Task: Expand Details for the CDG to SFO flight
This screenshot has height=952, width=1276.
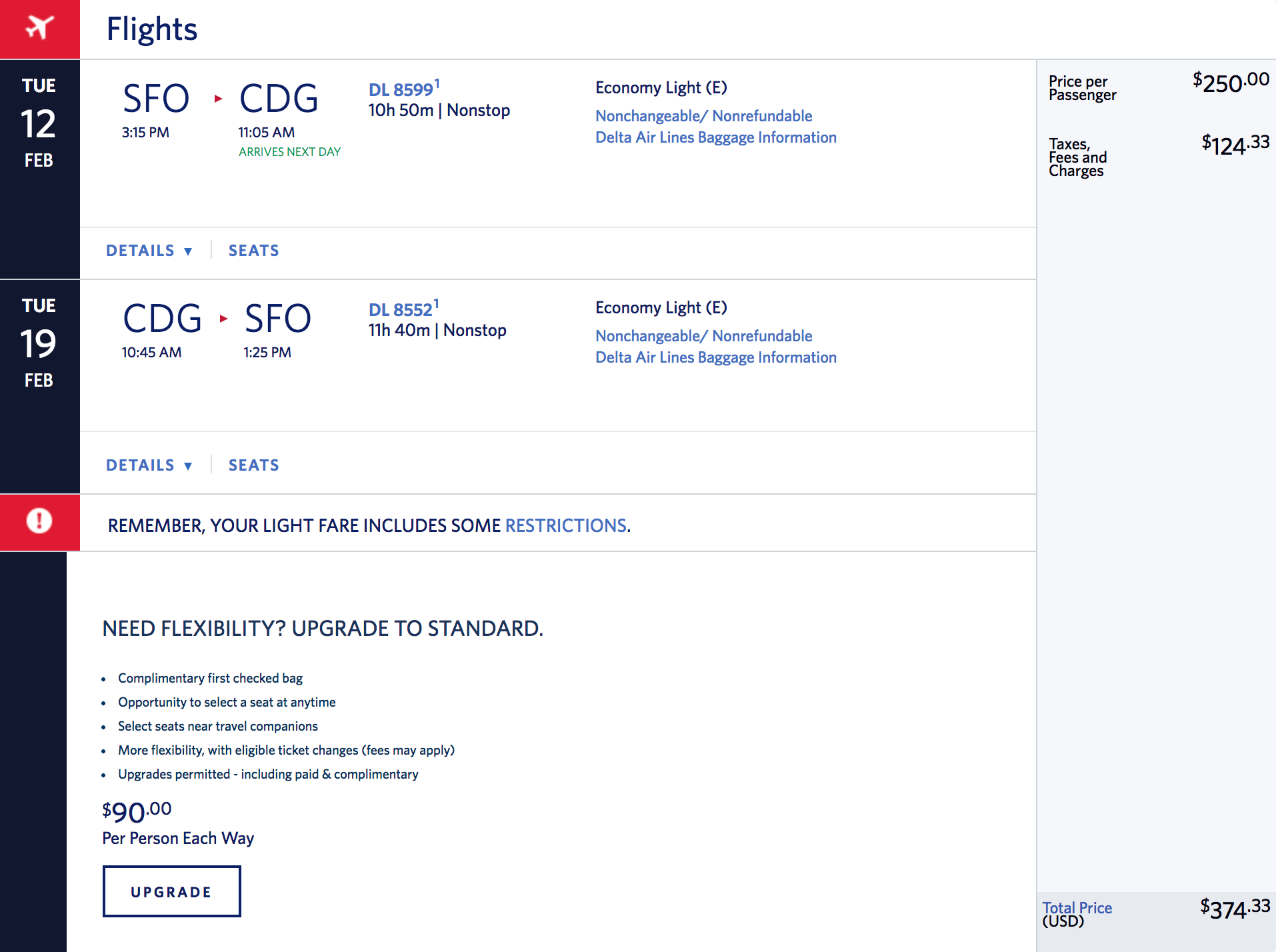Action: (x=149, y=465)
